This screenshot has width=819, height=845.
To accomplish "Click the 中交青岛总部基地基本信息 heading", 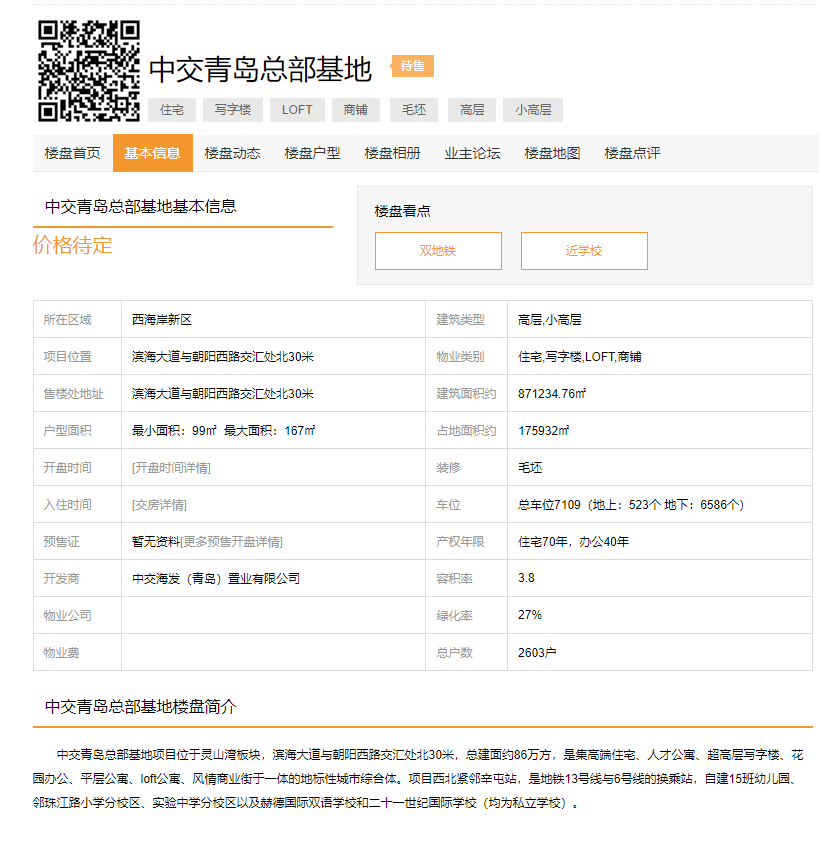I will [141, 206].
